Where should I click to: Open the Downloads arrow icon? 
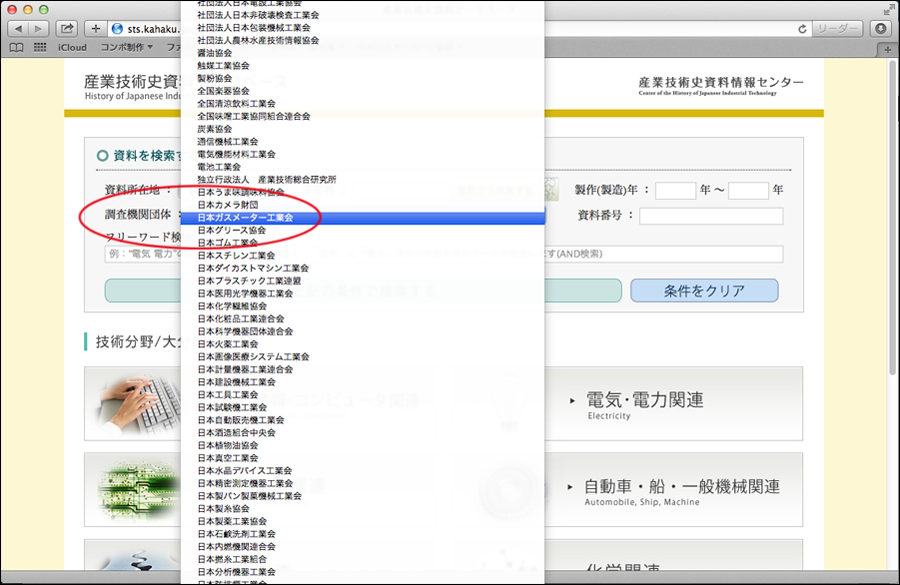click(x=880, y=29)
